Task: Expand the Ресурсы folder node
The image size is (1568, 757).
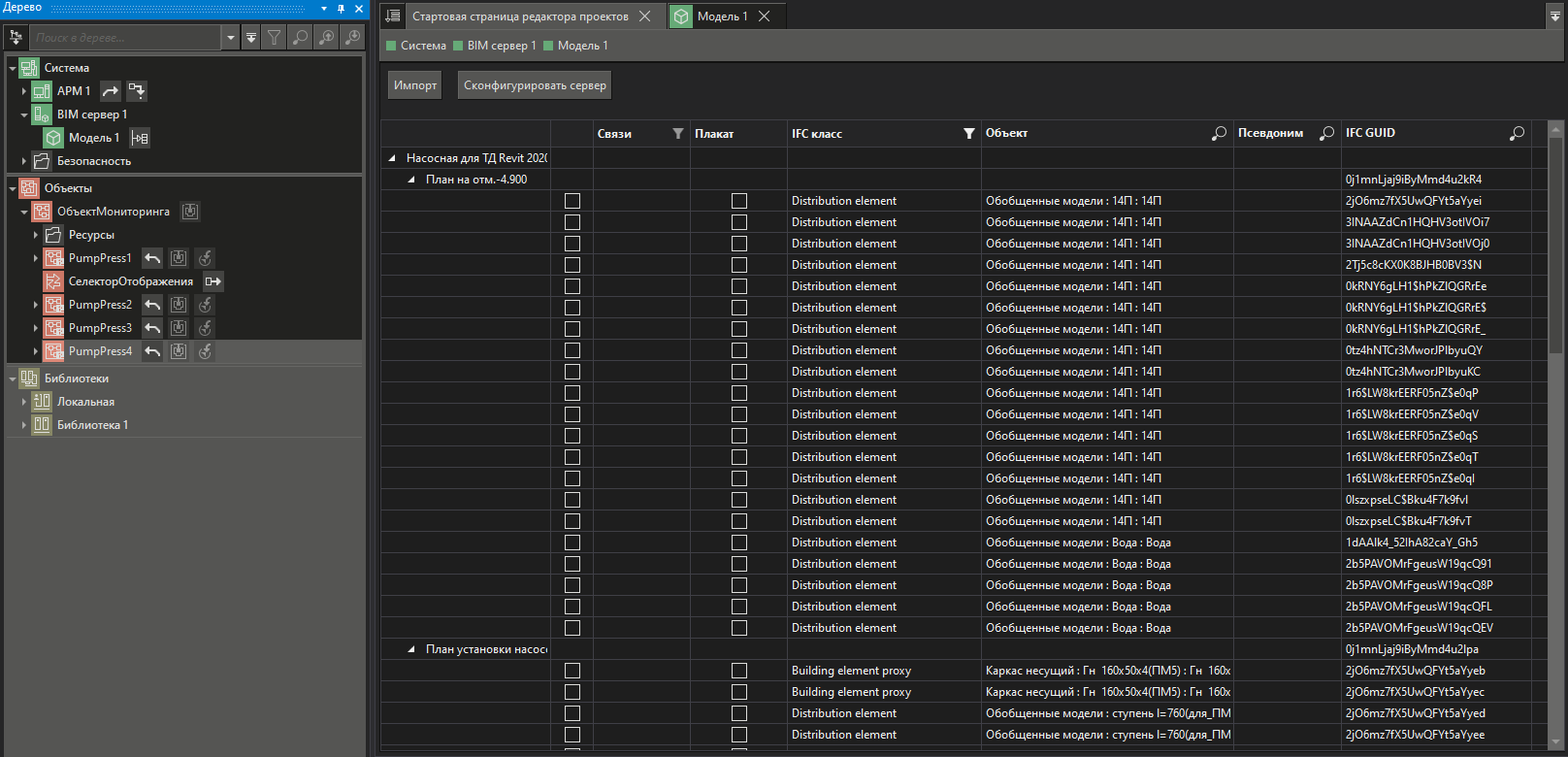Action: tap(36, 235)
